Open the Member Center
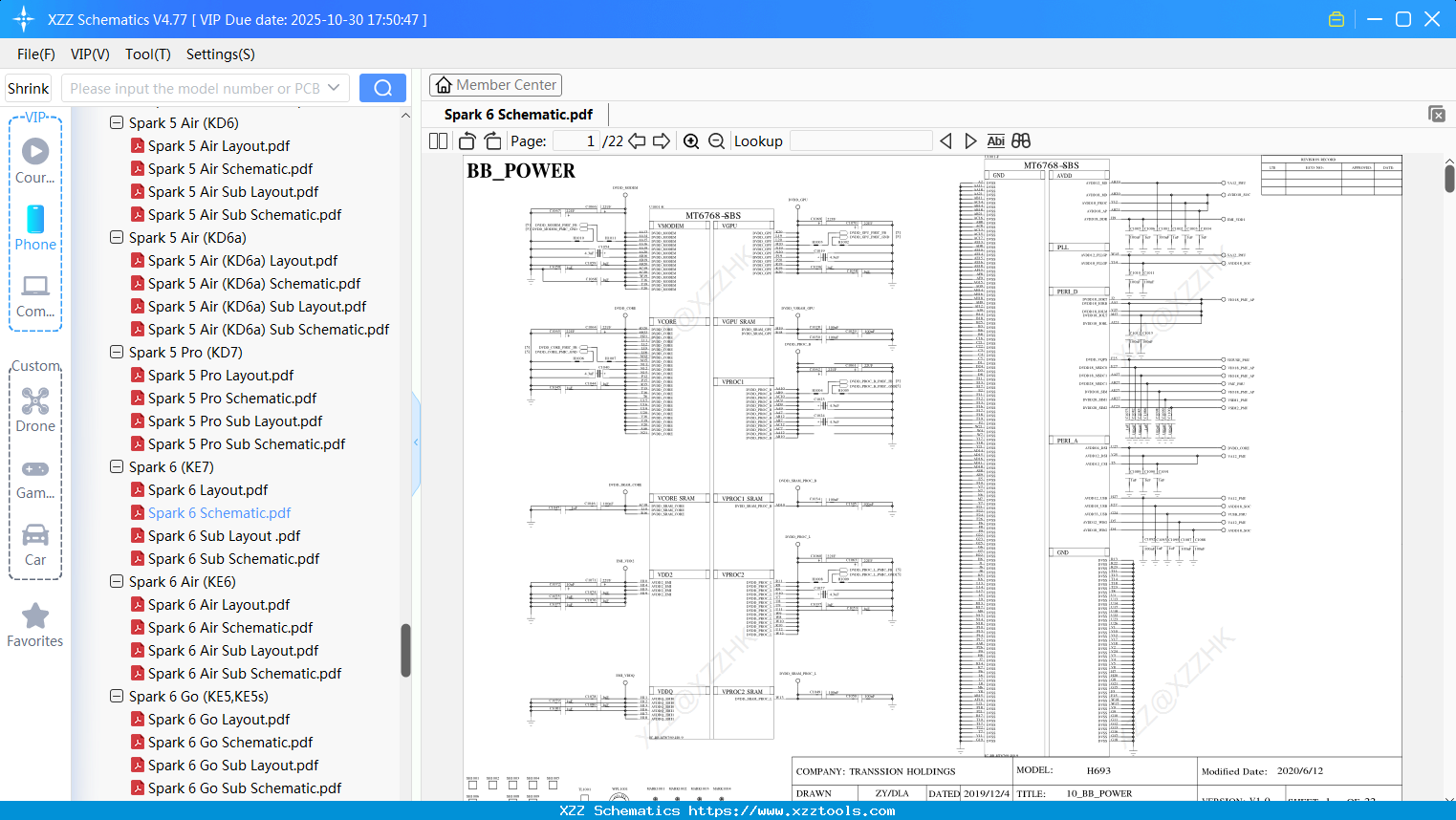1456x820 pixels. point(495,84)
